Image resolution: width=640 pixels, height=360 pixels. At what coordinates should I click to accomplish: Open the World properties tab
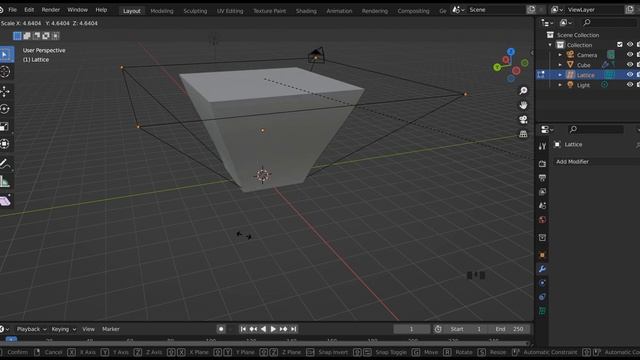[542, 220]
